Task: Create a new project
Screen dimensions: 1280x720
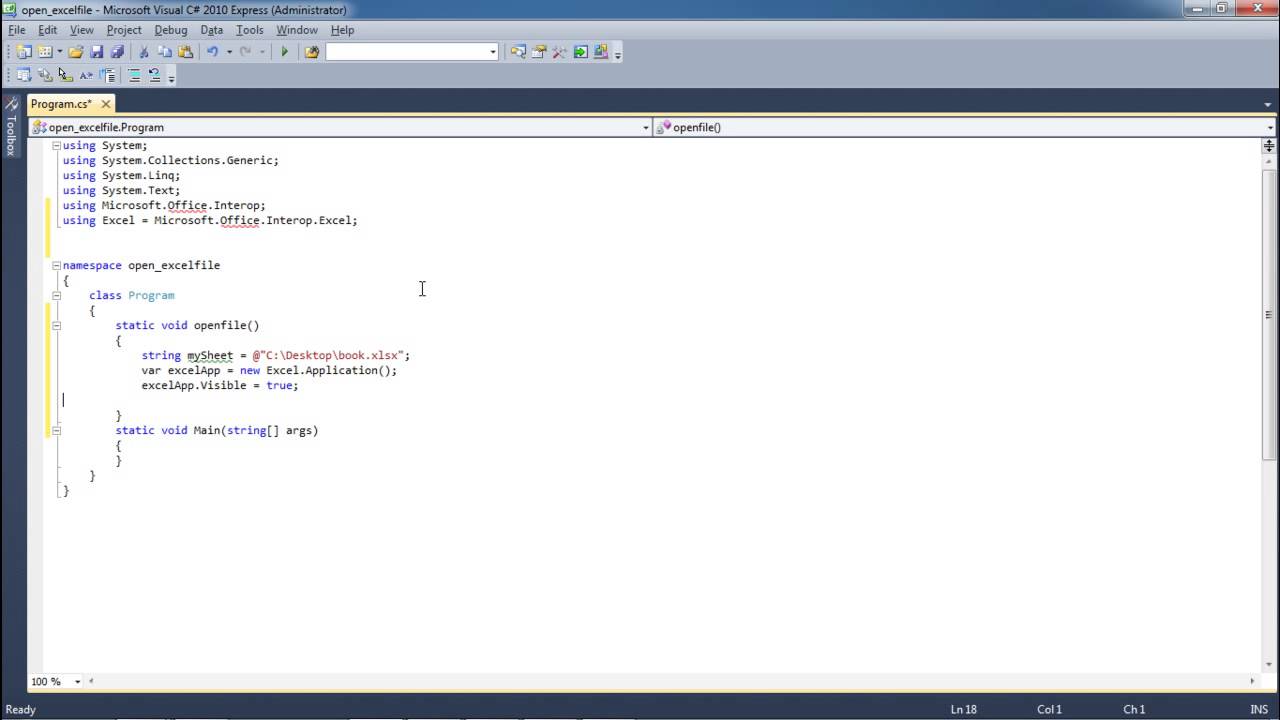Action: [x=22, y=51]
